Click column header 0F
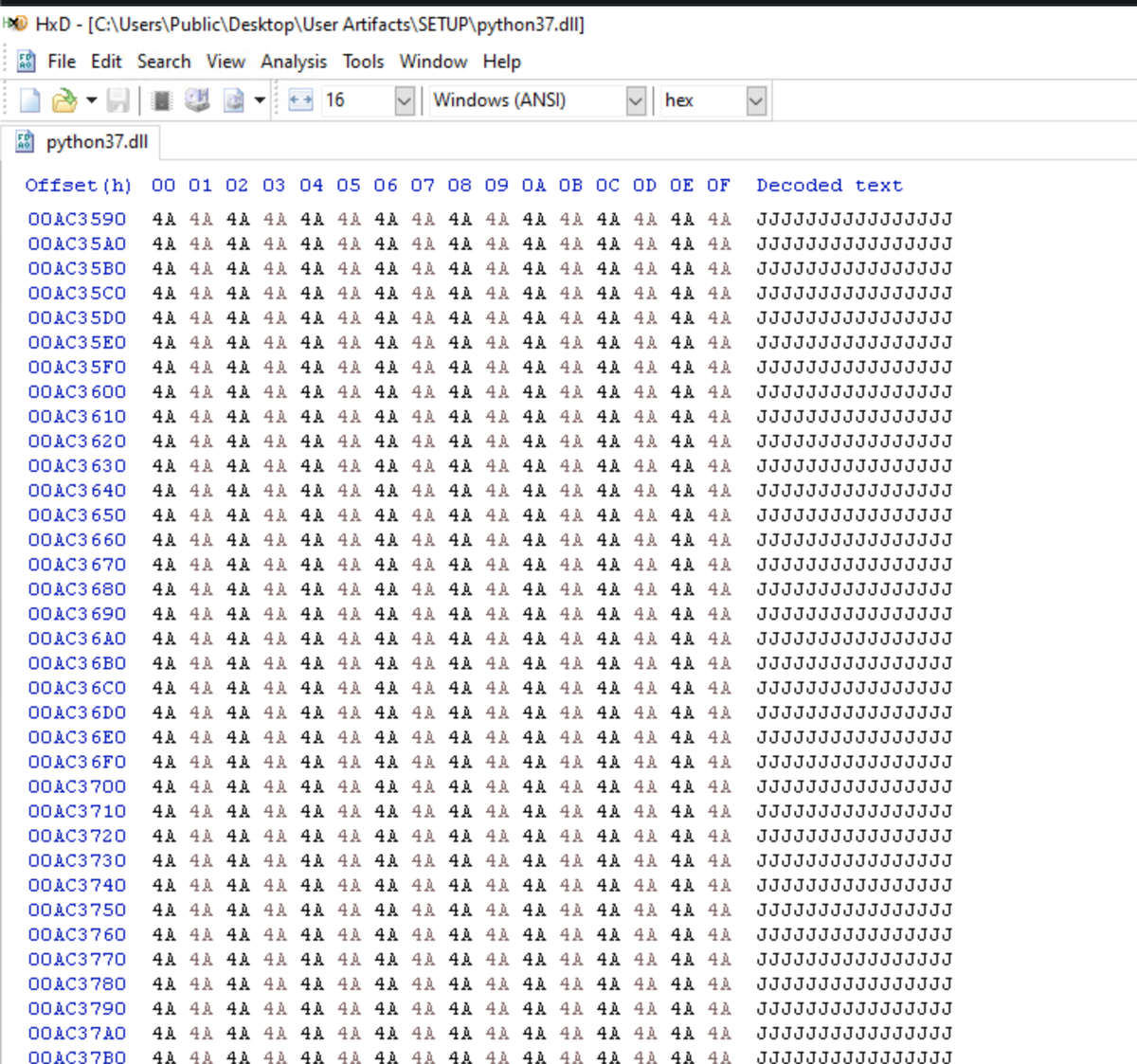The image size is (1137, 1064). coord(719,186)
